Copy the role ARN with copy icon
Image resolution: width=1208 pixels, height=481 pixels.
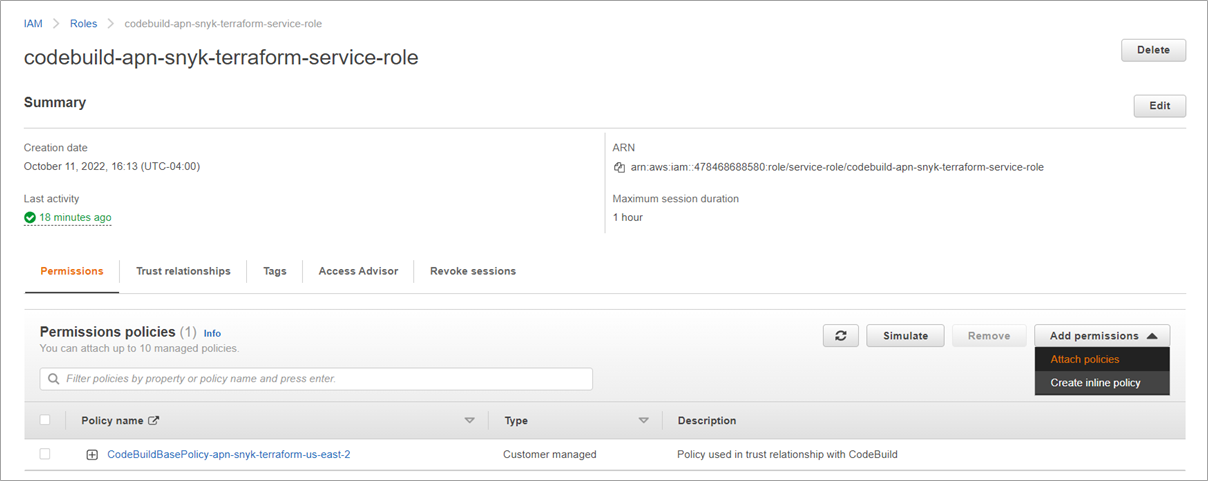tap(619, 167)
